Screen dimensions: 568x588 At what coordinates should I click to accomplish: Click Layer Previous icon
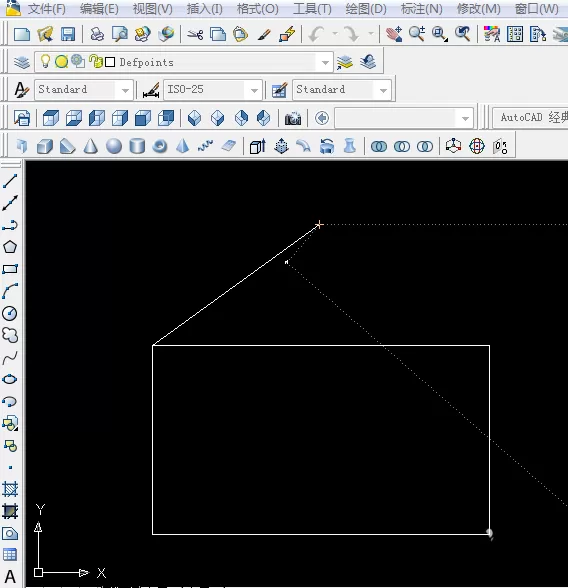pos(368,62)
